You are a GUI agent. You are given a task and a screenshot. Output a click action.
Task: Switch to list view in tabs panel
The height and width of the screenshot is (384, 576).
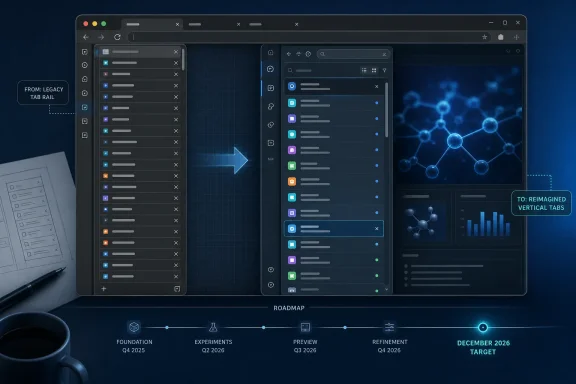point(364,70)
